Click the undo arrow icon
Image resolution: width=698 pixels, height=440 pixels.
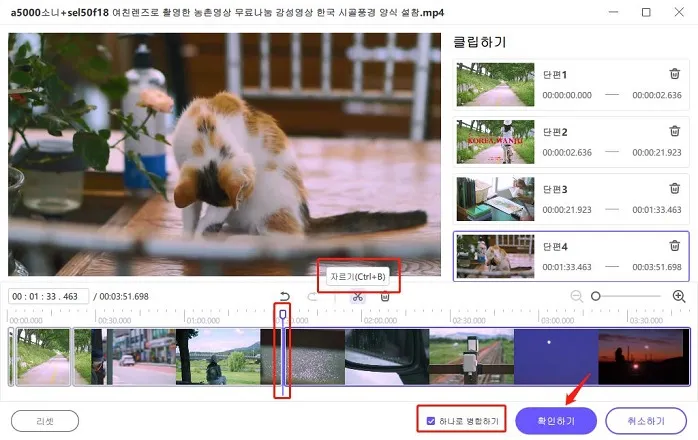[x=284, y=296]
